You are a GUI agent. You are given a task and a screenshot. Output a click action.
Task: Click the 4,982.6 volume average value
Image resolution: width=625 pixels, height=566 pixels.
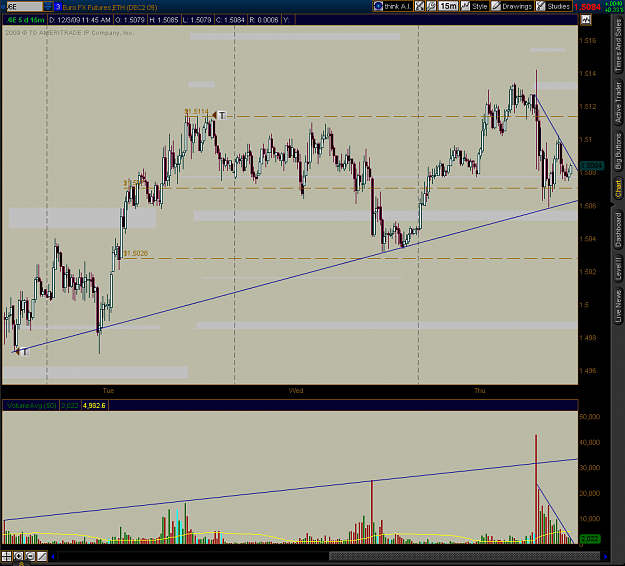coord(94,406)
